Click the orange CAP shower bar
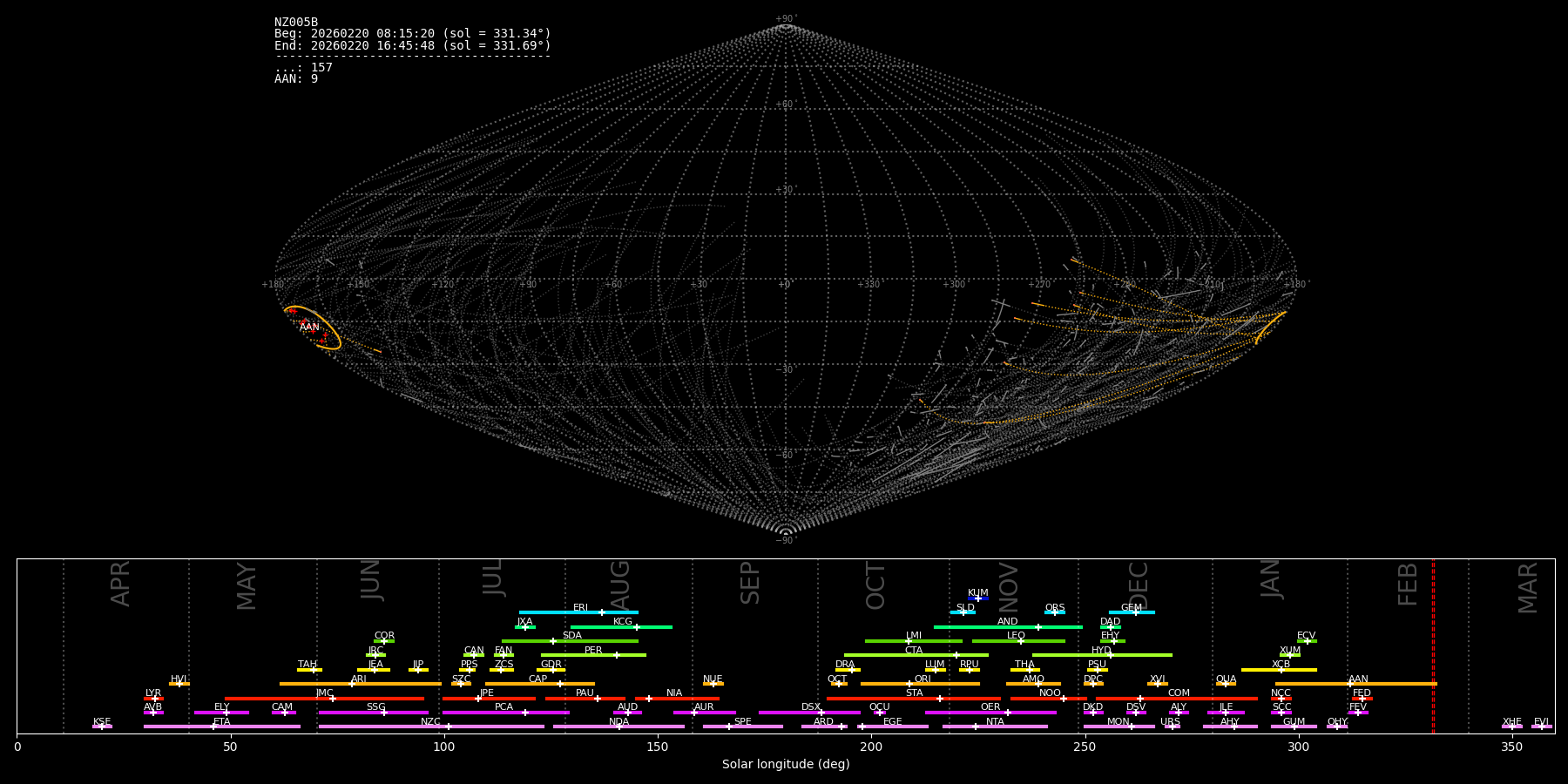The image size is (1568, 784). pos(540,684)
